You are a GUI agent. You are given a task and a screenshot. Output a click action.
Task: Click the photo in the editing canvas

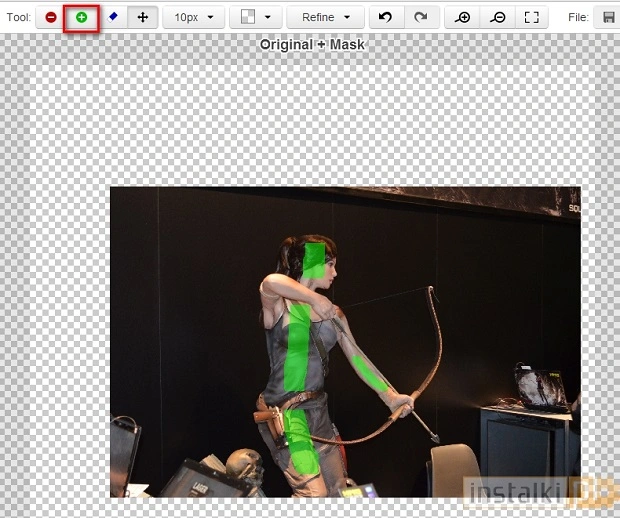pyautogui.click(x=345, y=342)
